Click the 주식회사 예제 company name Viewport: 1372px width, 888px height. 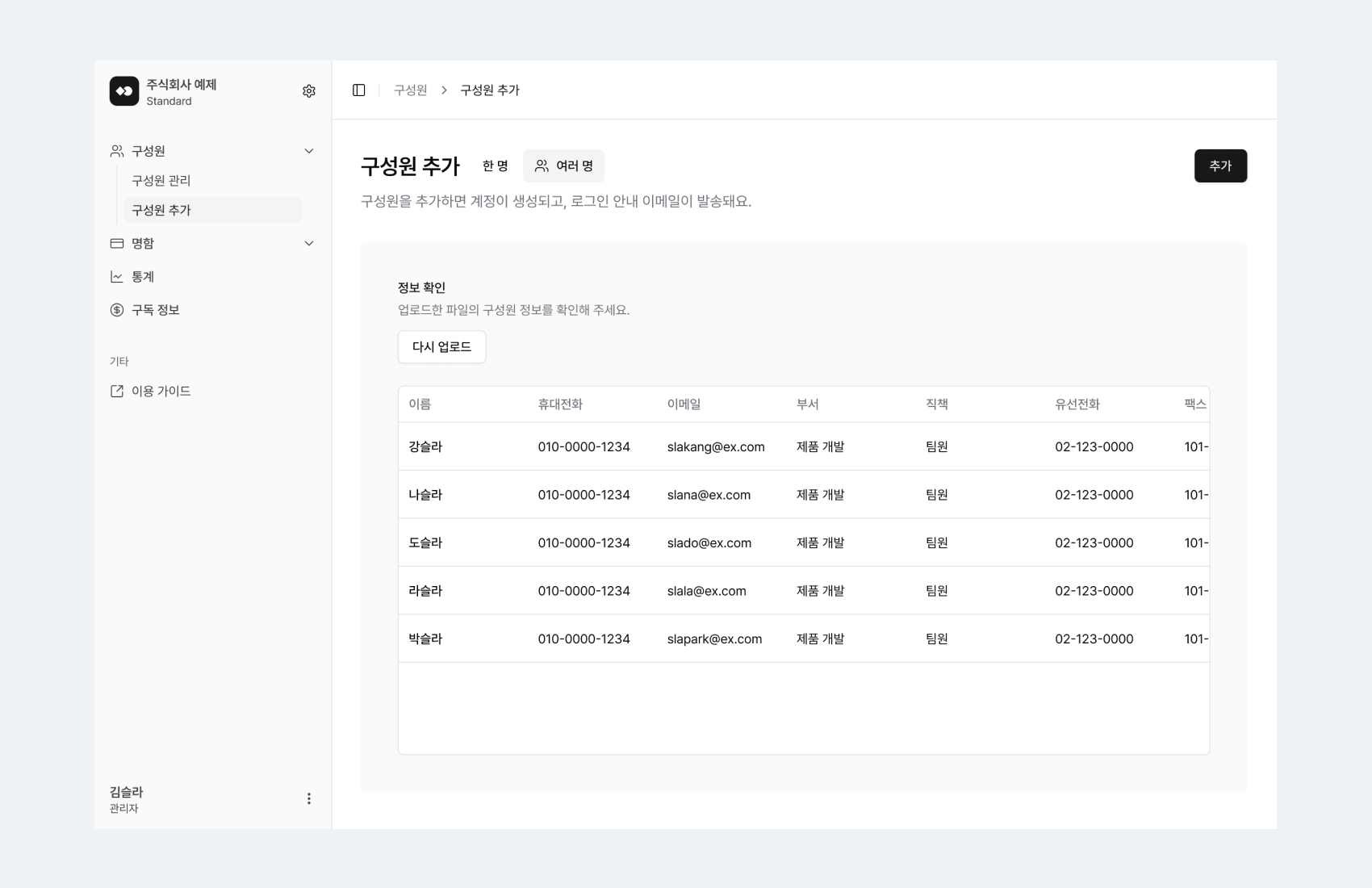point(182,84)
